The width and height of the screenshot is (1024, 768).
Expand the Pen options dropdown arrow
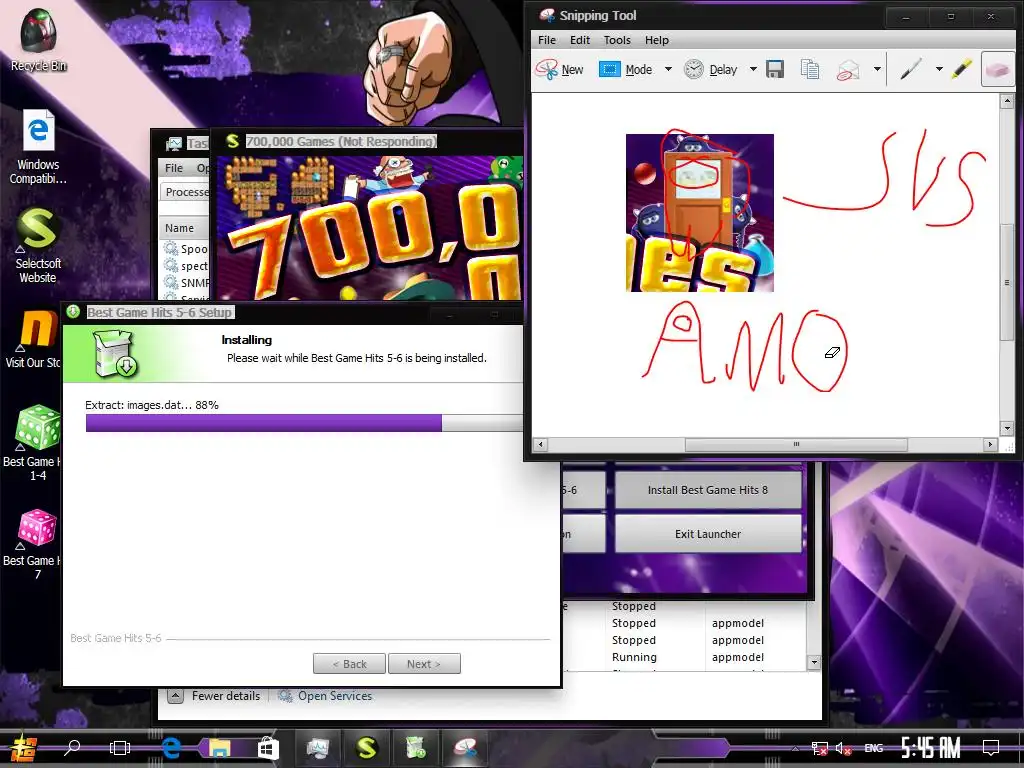click(939, 69)
